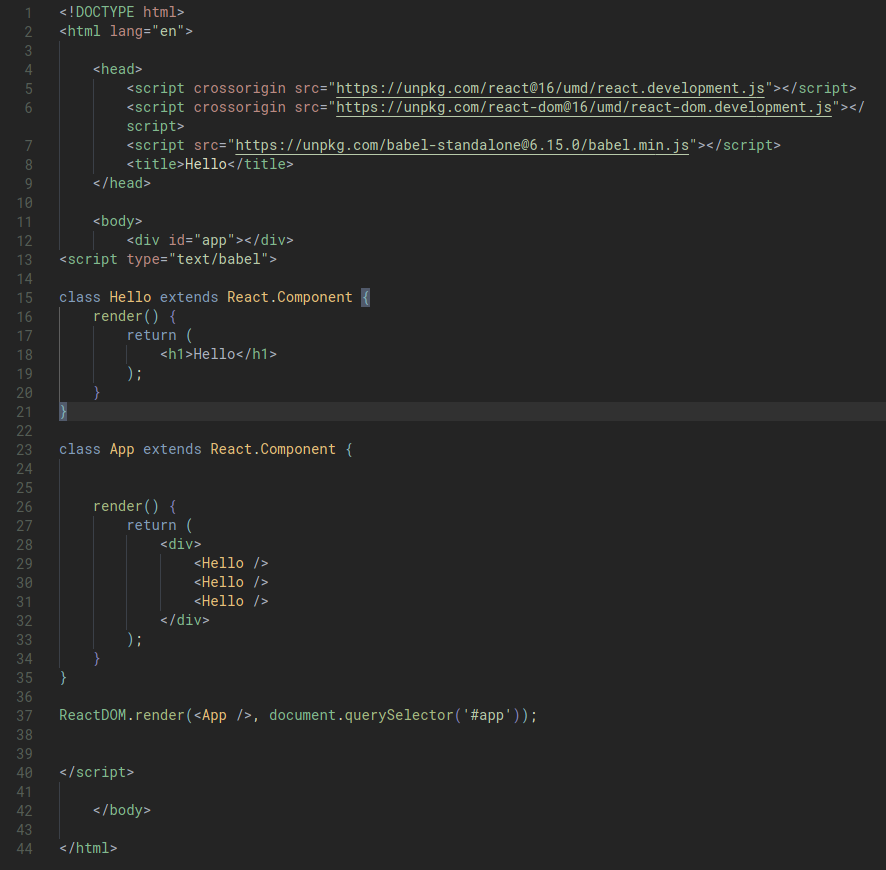Viewport: 886px width, 870px height.
Task: Click the second Hello component tag on line 30
Action: (x=231, y=582)
